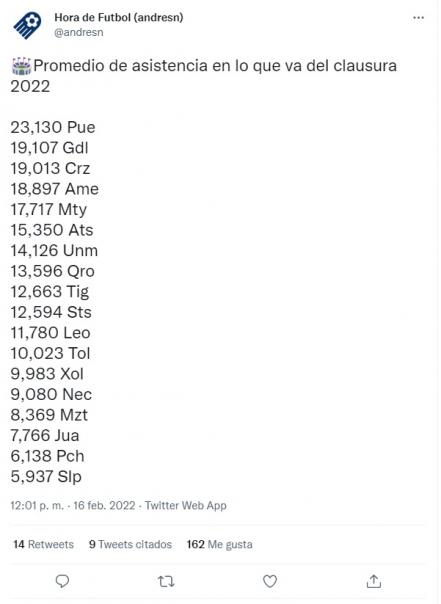The image size is (441, 604).
Task: Click the retweet arrows icon
Action: 166,581
